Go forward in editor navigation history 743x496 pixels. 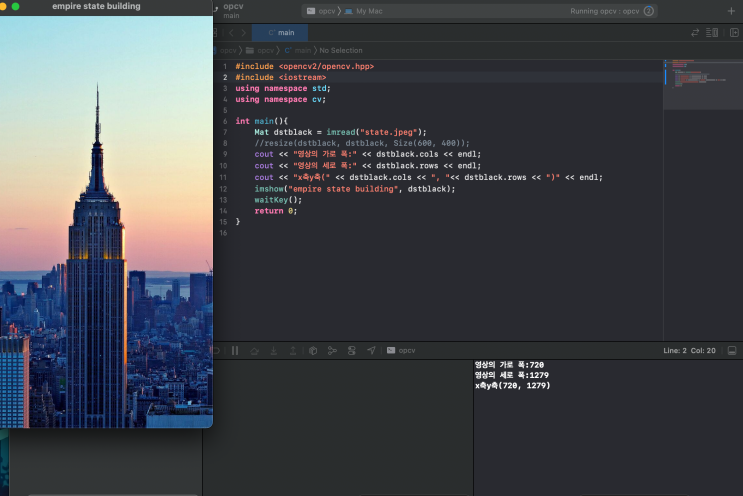click(244, 33)
